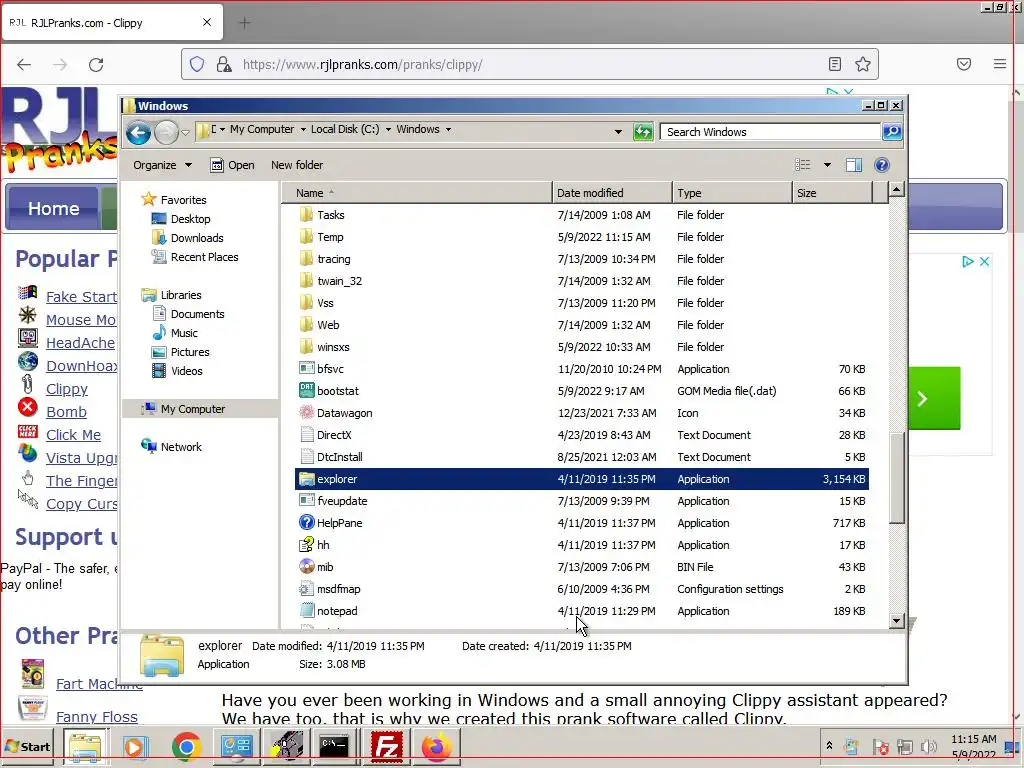Refresh the Windows folder view
This screenshot has width=1024, height=768.
click(643, 132)
